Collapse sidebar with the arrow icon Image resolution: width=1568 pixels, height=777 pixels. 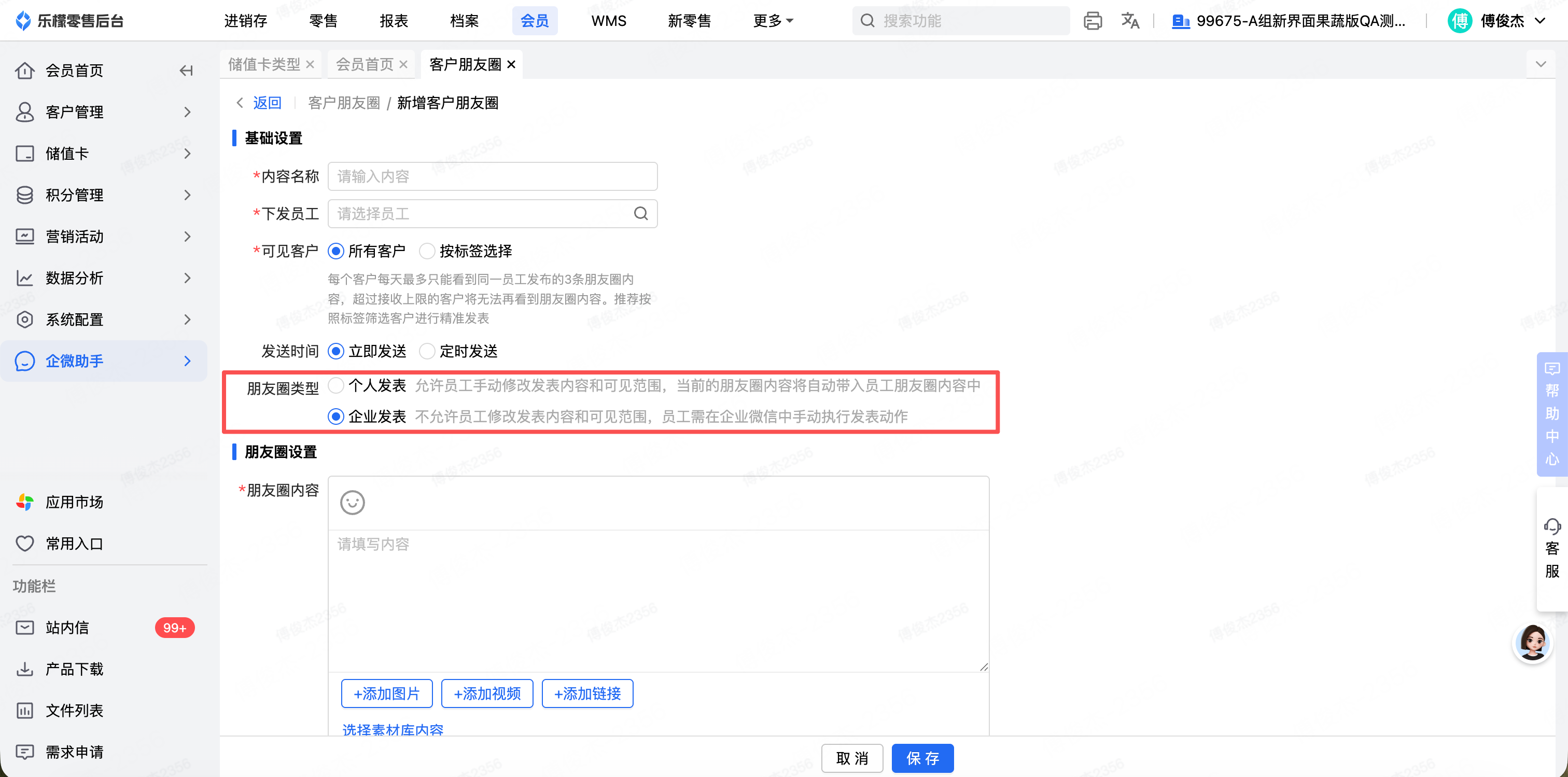tap(186, 71)
